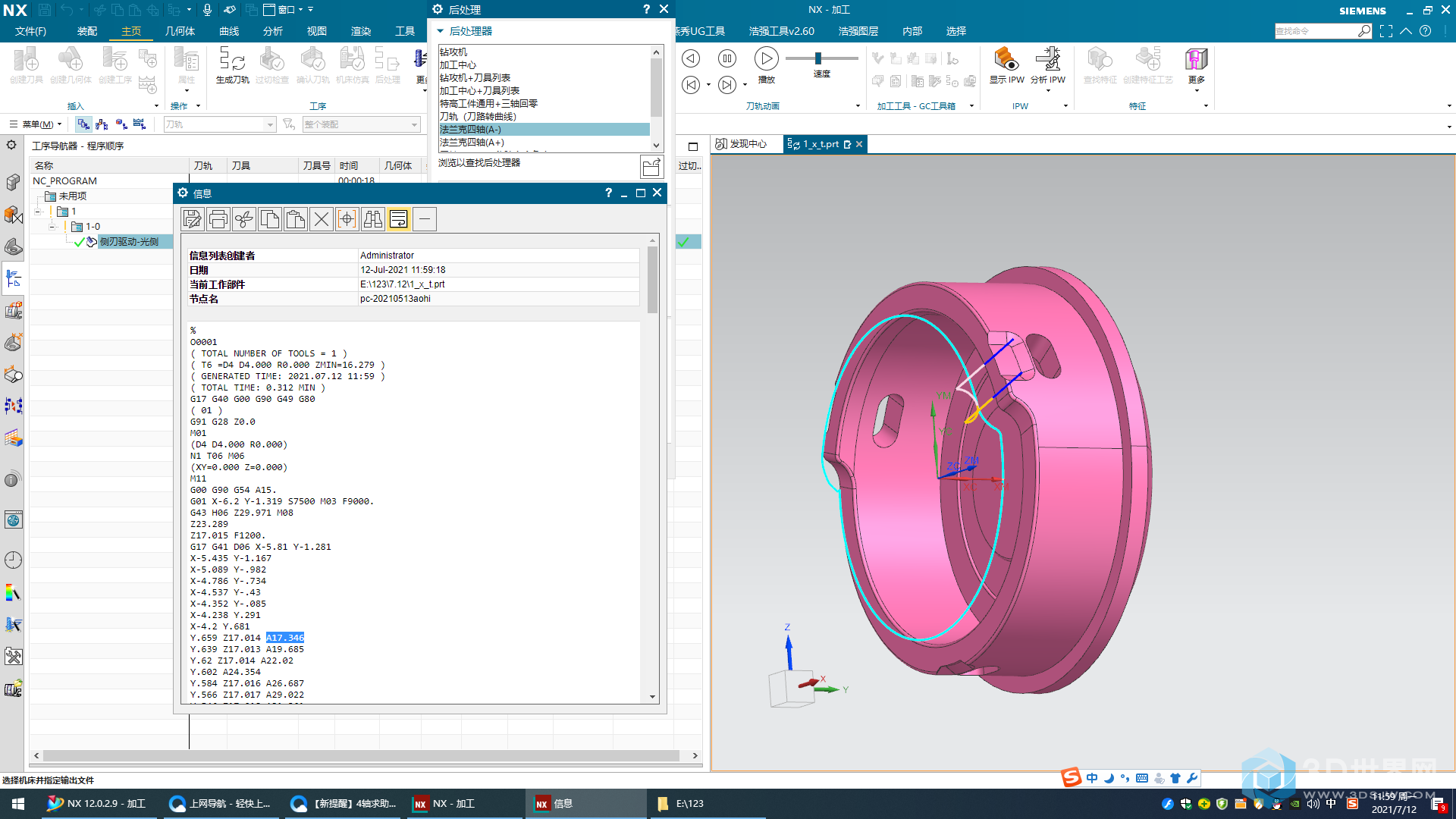Open the 信息 window settings gear
The image size is (1456, 819).
183,193
